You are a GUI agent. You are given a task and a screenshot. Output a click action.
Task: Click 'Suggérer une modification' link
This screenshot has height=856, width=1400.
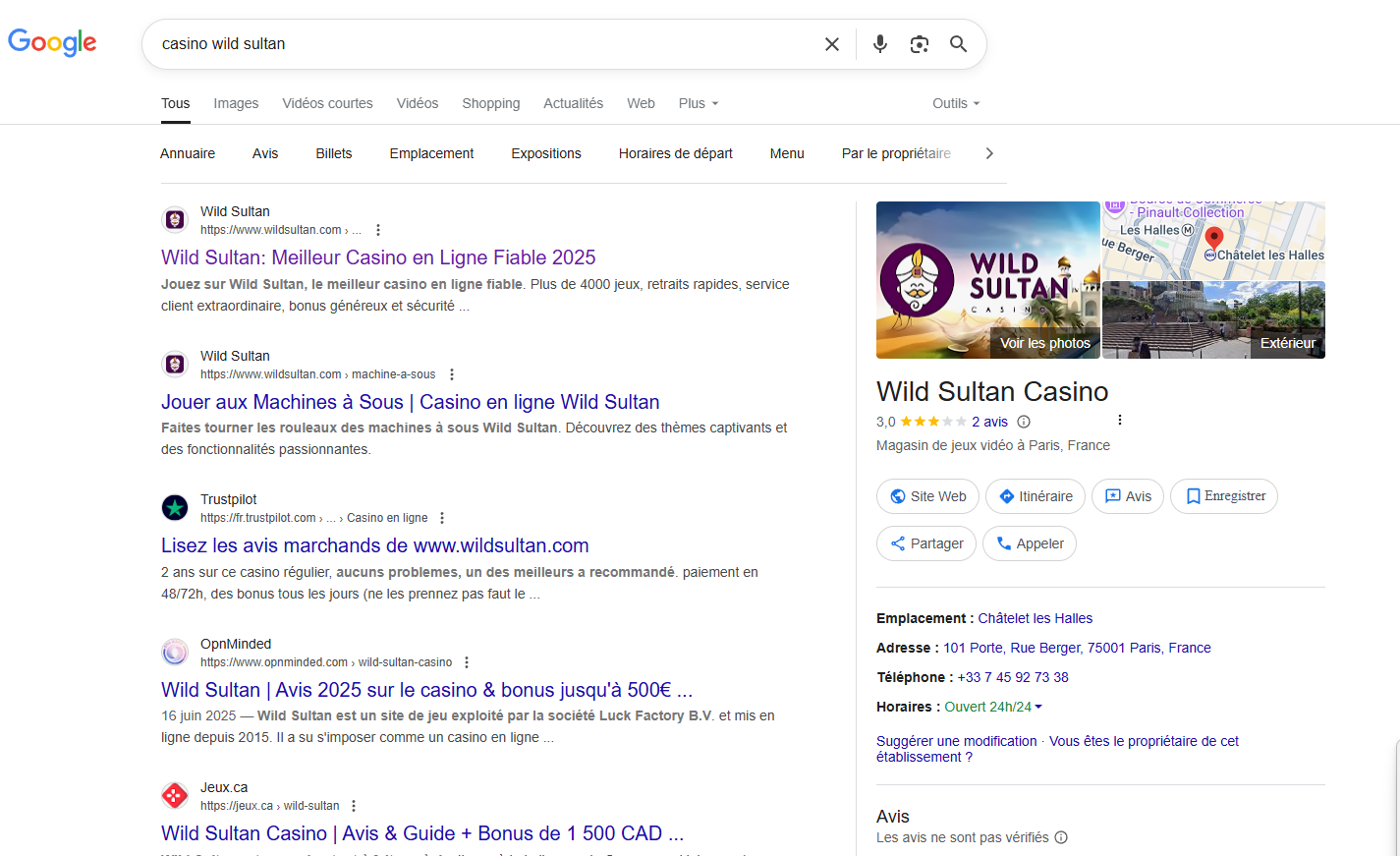(957, 741)
